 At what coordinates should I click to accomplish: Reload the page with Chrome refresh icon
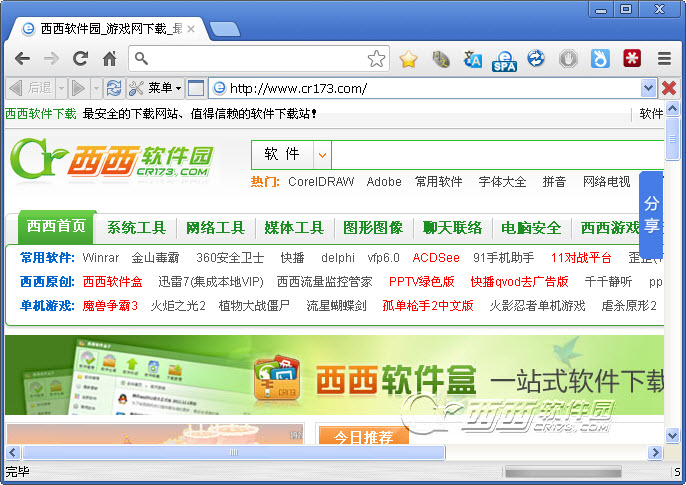click(x=80, y=58)
